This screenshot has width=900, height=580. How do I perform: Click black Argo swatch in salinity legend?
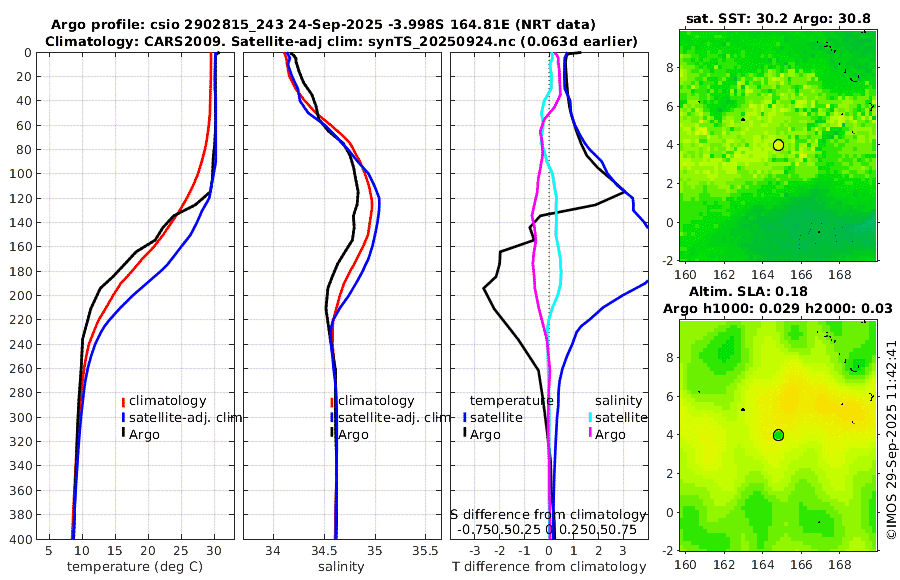[332, 434]
